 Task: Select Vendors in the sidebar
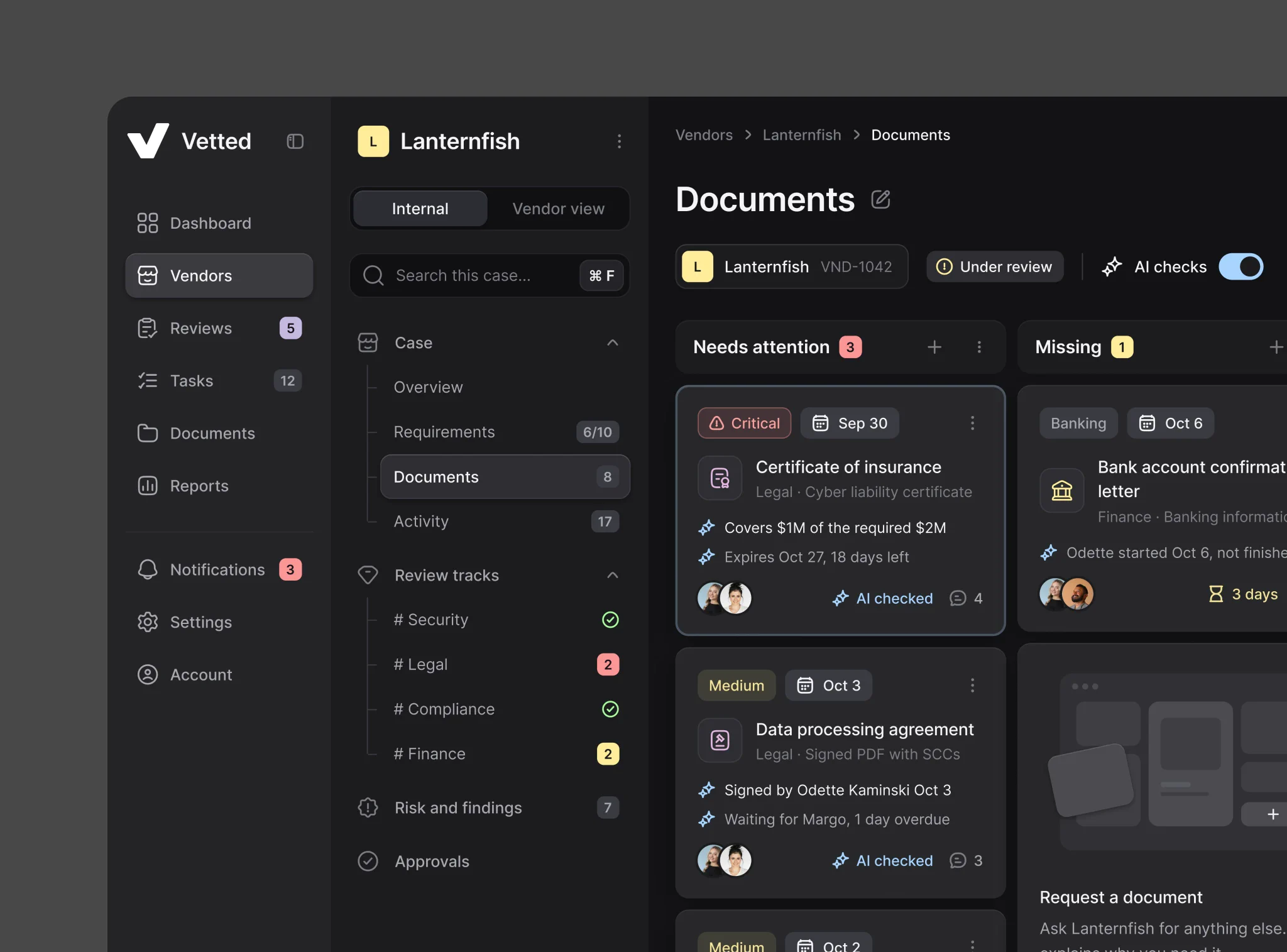point(219,275)
